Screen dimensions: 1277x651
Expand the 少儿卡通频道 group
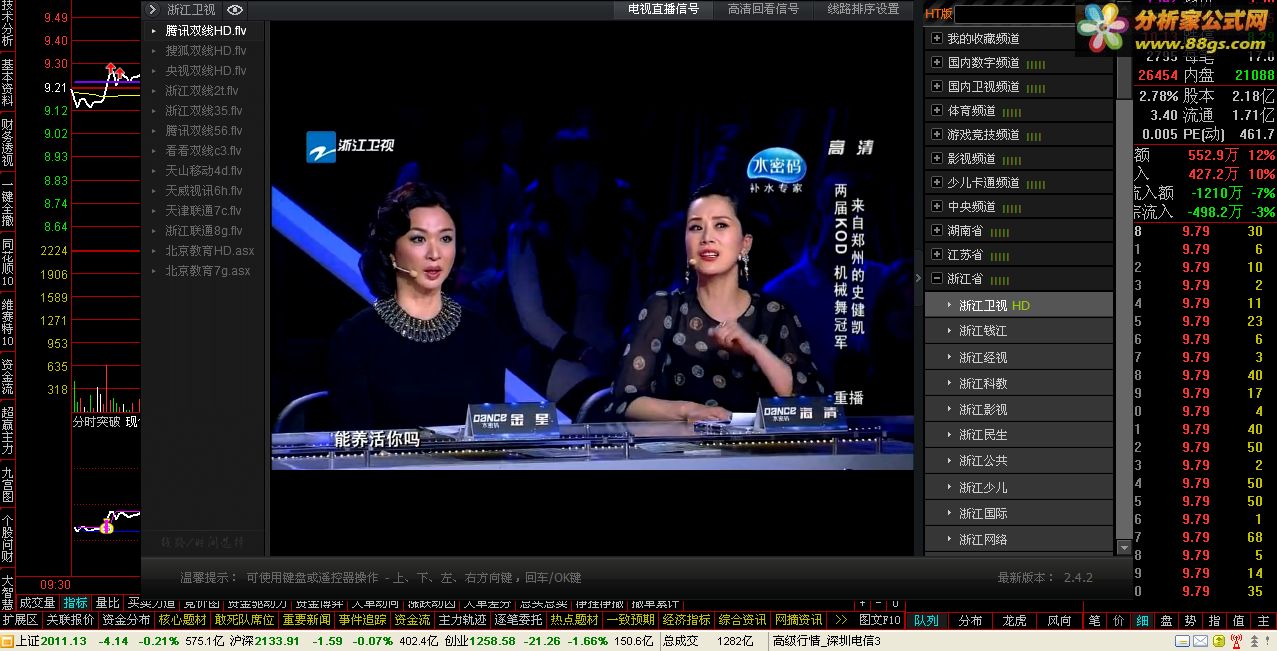937,182
